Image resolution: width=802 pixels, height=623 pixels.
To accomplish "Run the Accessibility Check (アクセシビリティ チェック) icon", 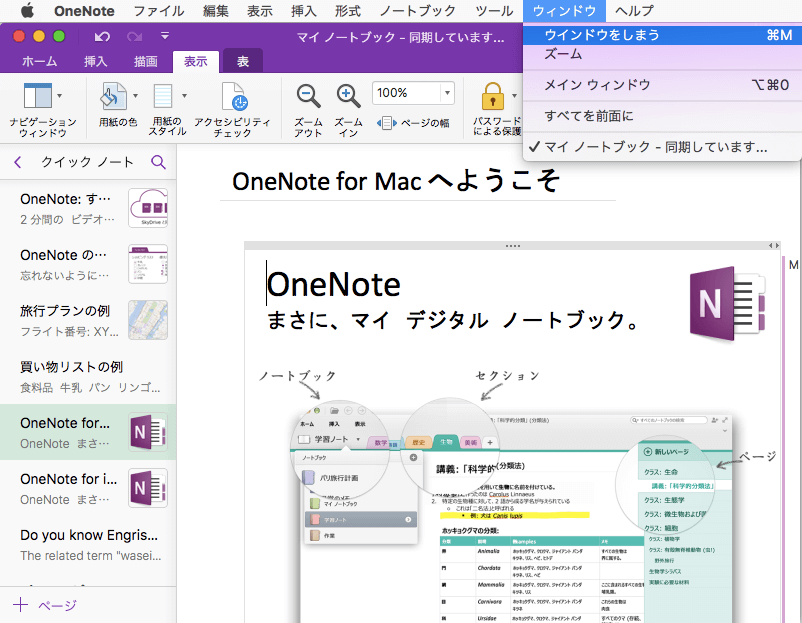I will pos(234,96).
